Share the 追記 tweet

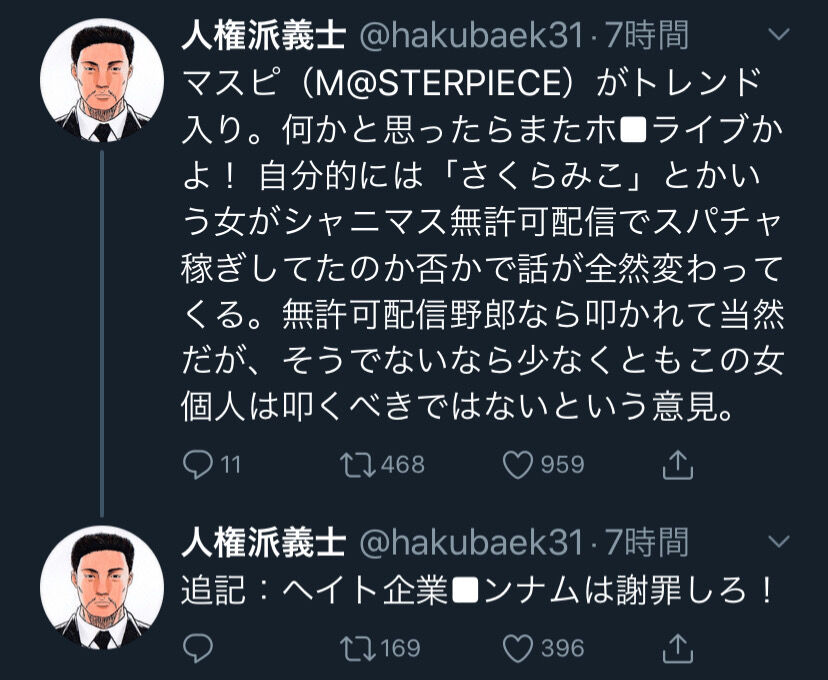[x=678, y=648]
